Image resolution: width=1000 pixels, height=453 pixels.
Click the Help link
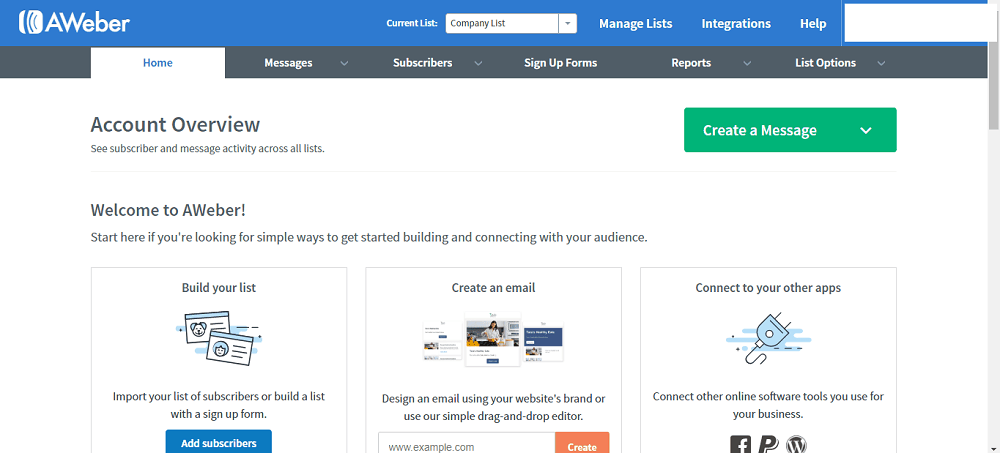click(x=813, y=23)
